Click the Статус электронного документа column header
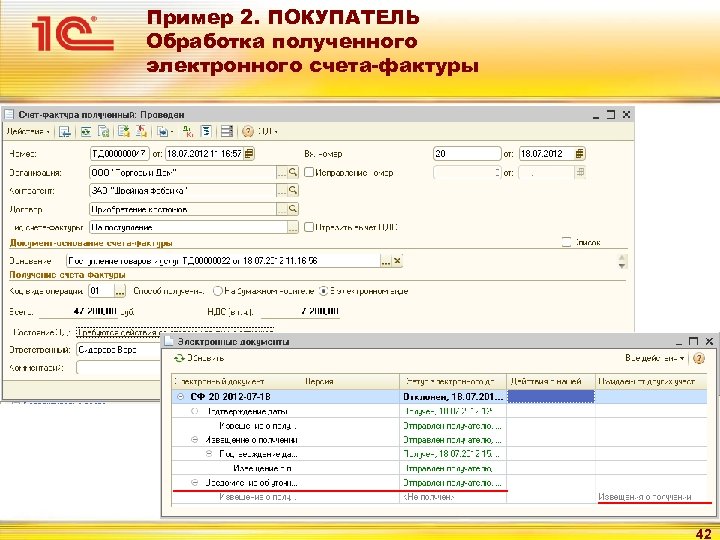This screenshot has height=540, width=720. click(x=453, y=382)
